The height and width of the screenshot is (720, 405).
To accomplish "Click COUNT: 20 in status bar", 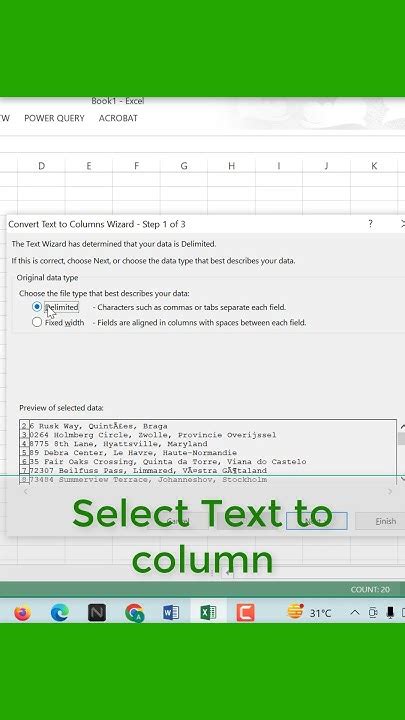I will click(370, 590).
